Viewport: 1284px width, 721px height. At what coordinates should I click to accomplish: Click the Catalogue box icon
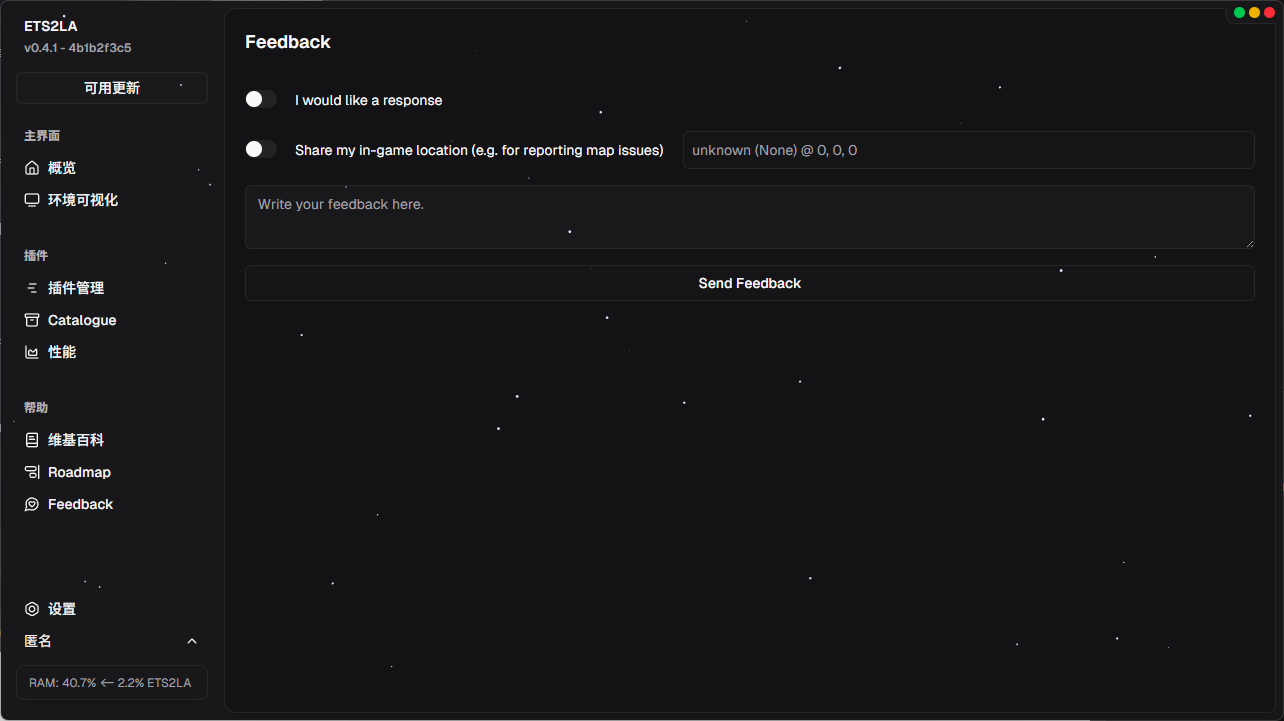click(32, 320)
